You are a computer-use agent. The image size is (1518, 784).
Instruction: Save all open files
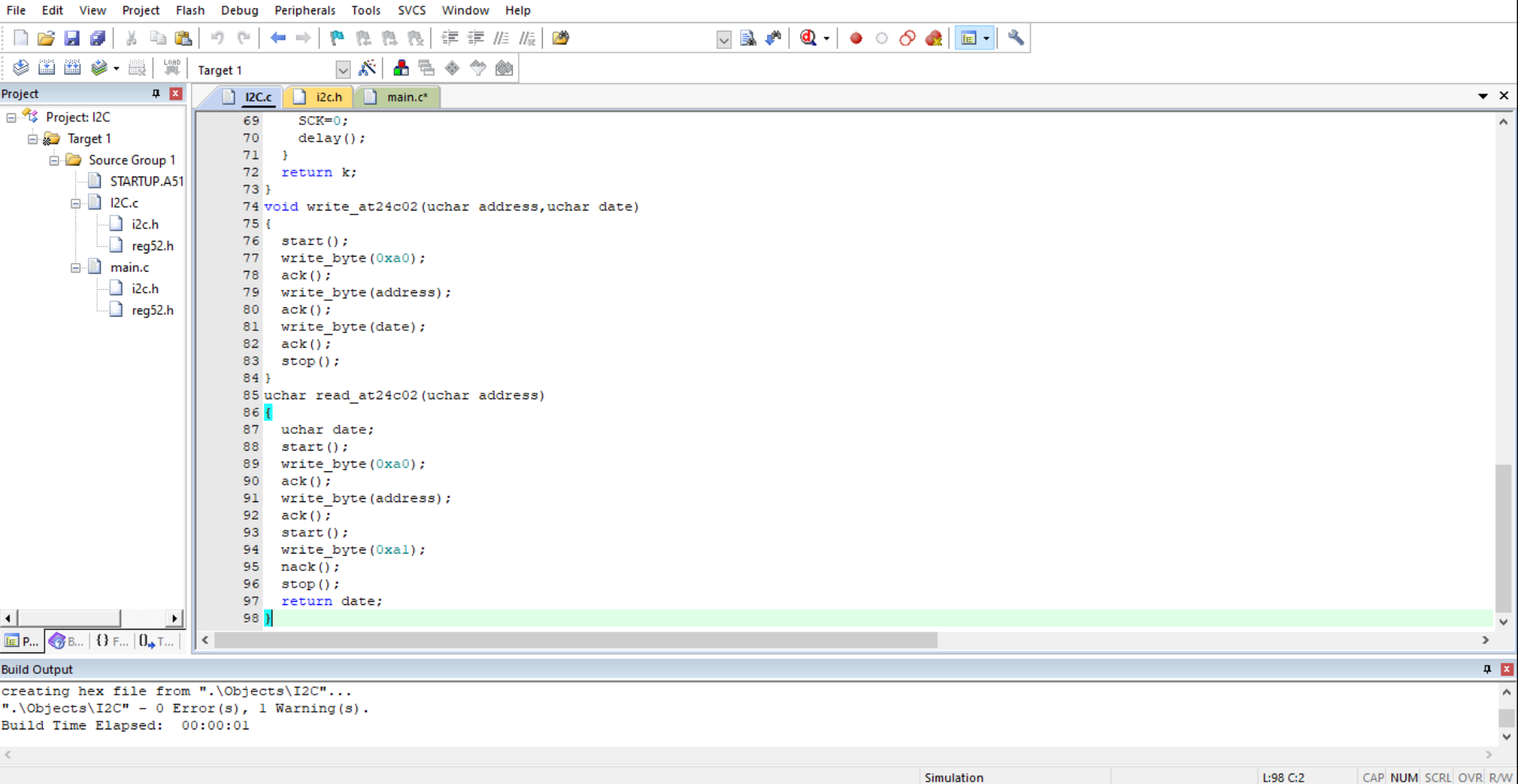pos(97,38)
